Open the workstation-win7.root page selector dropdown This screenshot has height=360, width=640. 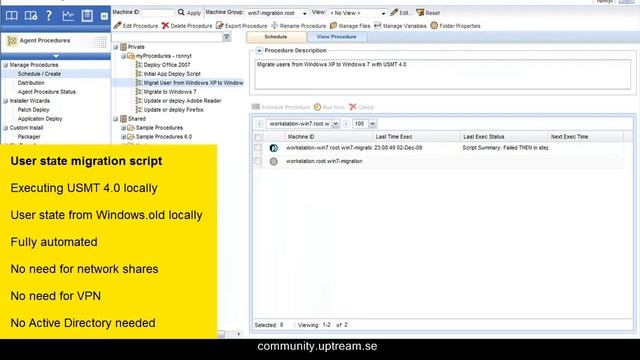(336, 123)
